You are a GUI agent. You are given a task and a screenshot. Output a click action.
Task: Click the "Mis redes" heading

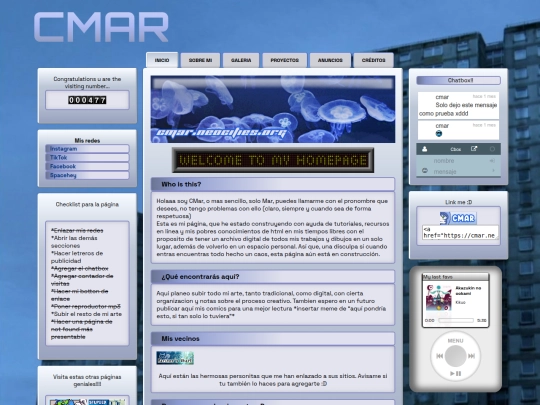pos(87,141)
